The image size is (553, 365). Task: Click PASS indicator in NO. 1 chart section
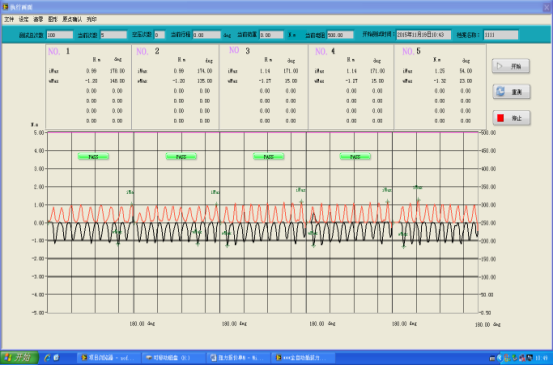point(93,157)
